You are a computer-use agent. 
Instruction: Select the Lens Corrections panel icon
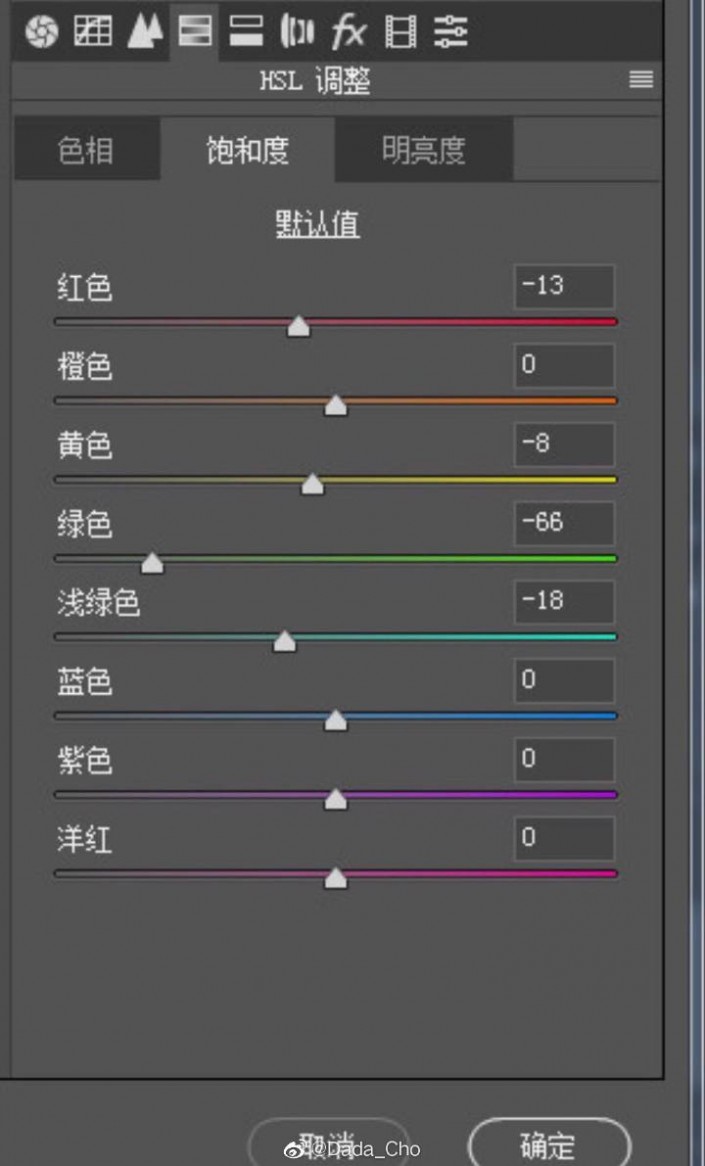pos(298,32)
